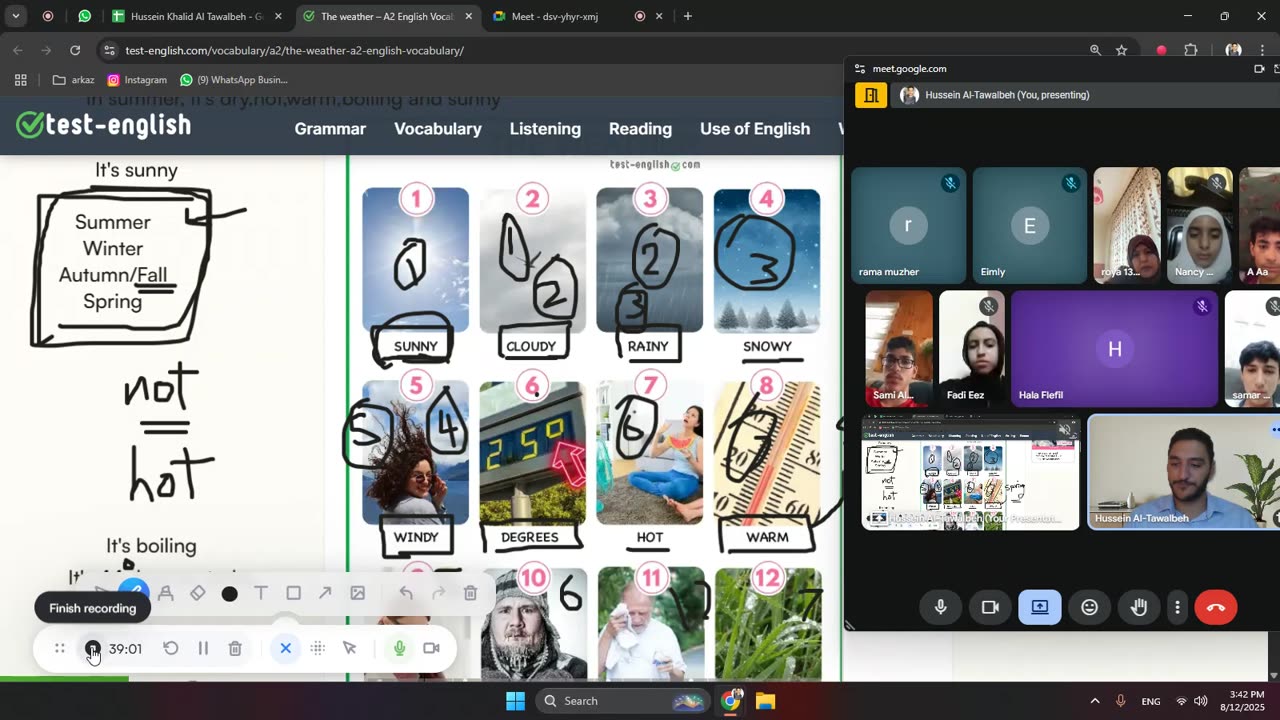Image resolution: width=1280 pixels, height=720 pixels.
Task: Open site info icon beside meet.google.com
Action: click(x=859, y=69)
